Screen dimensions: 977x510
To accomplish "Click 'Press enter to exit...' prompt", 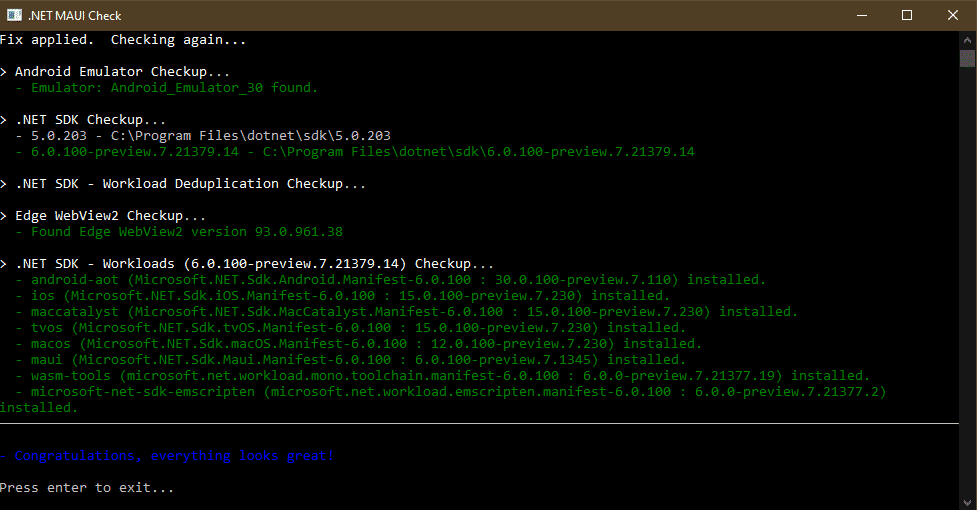I will [x=87, y=488].
